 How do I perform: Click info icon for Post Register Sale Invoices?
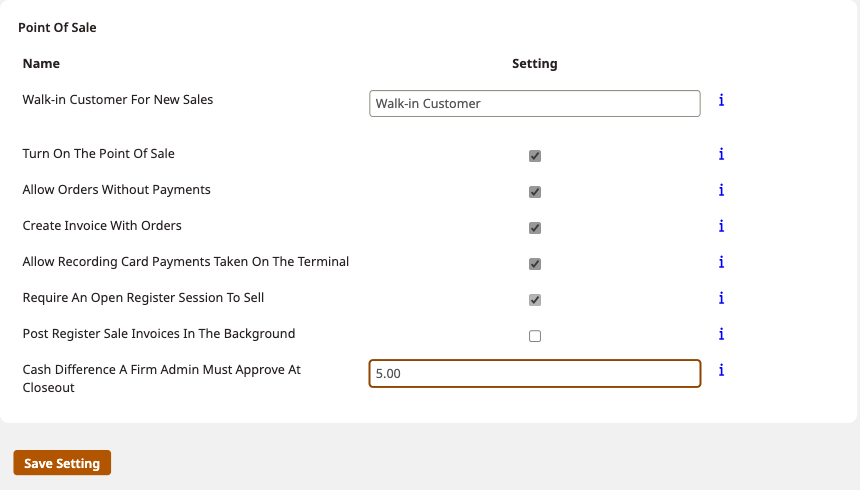coord(721,334)
